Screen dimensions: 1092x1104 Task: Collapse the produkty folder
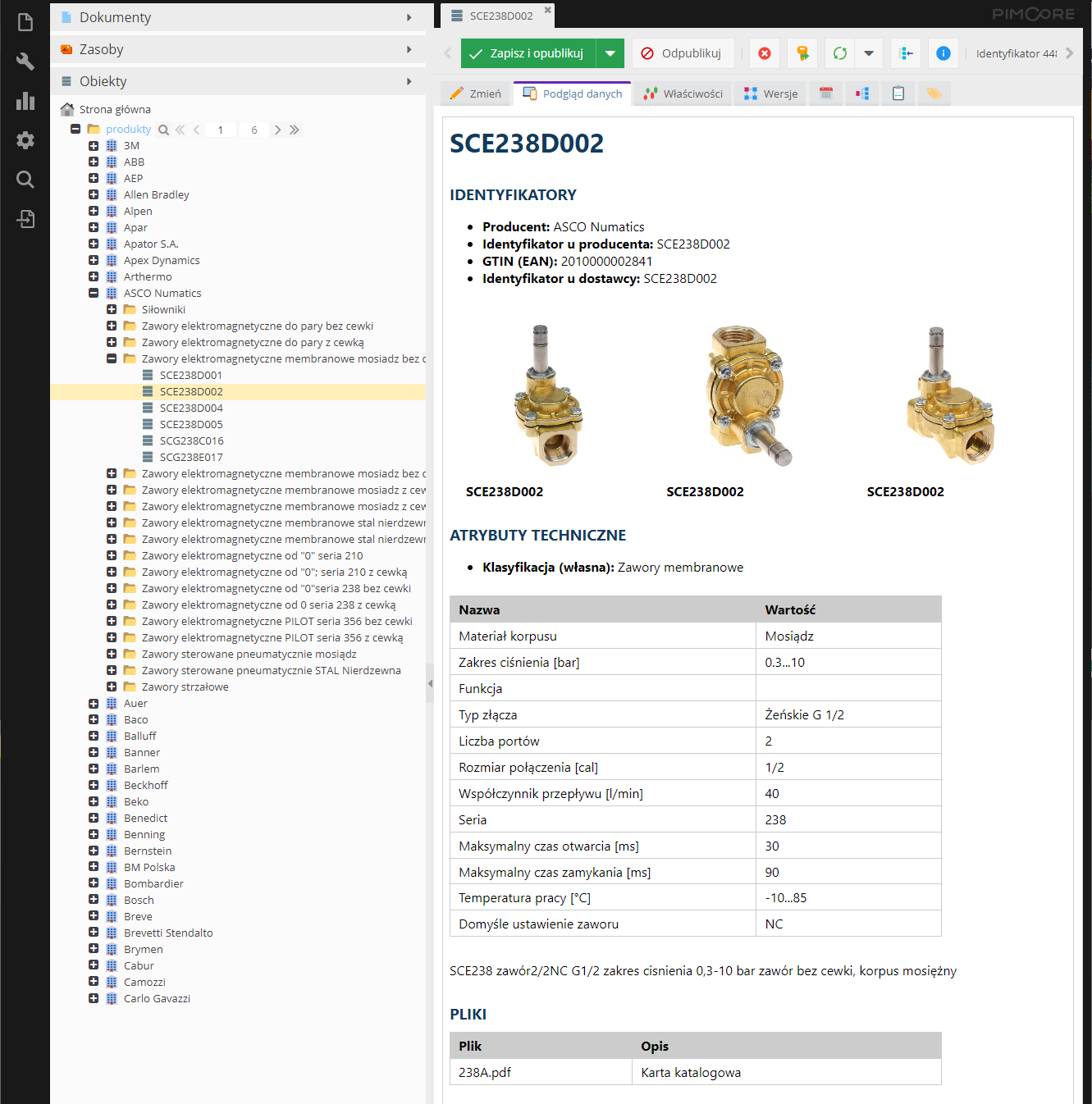75,129
